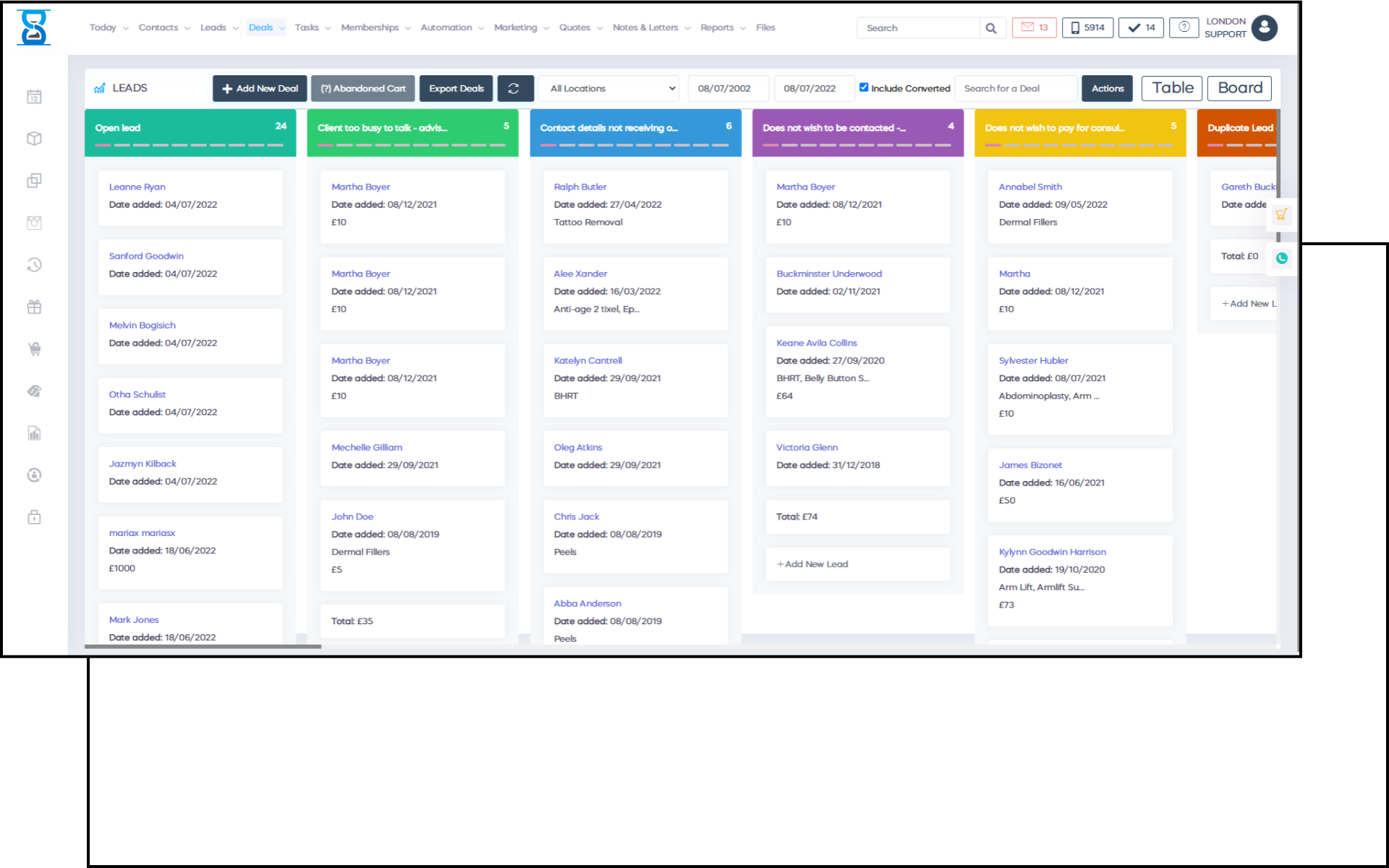Click the horizontal scrollbar under the board

tap(203, 647)
